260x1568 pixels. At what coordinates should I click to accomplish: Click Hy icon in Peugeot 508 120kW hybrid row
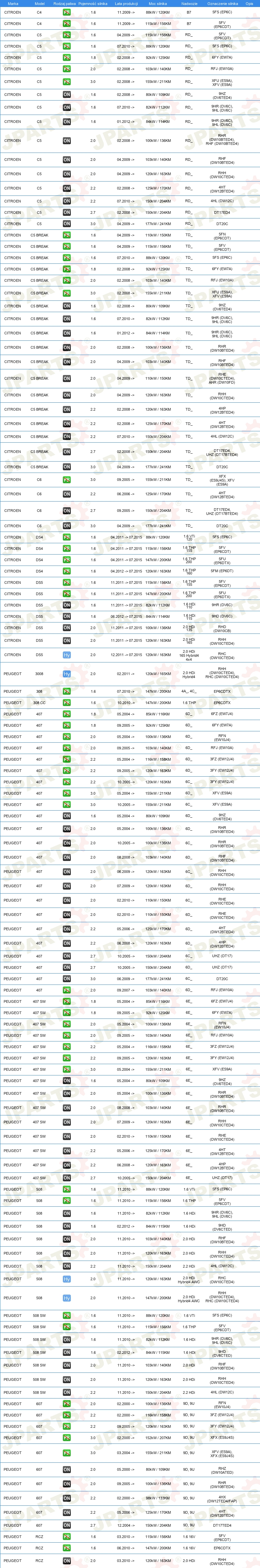(67, 1279)
